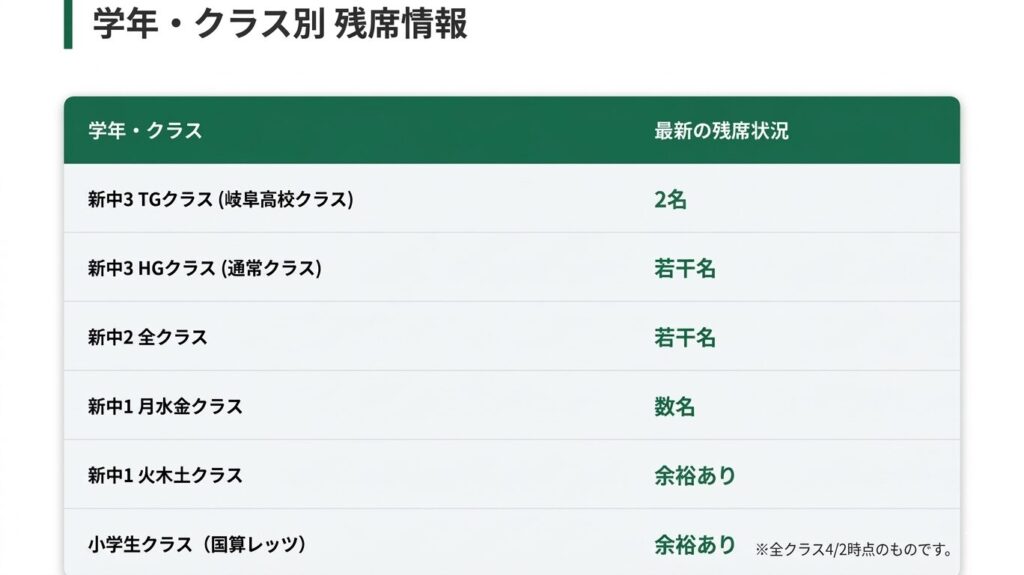Image resolution: width=1024 pixels, height=575 pixels.
Task: Click the (通常クラス) parenthetical text
Action: [x=271, y=268]
